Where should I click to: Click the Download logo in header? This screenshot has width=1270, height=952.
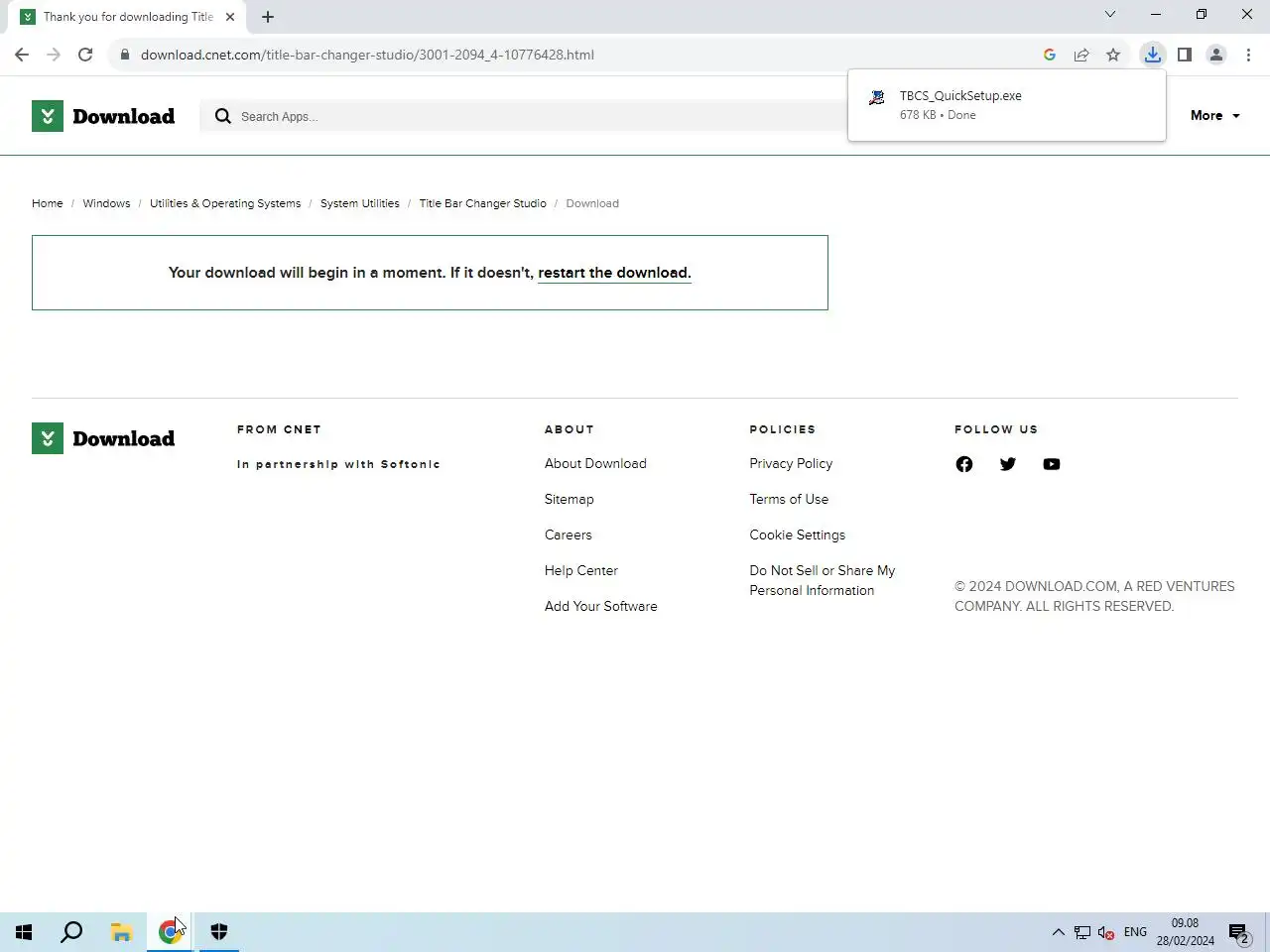click(x=103, y=116)
